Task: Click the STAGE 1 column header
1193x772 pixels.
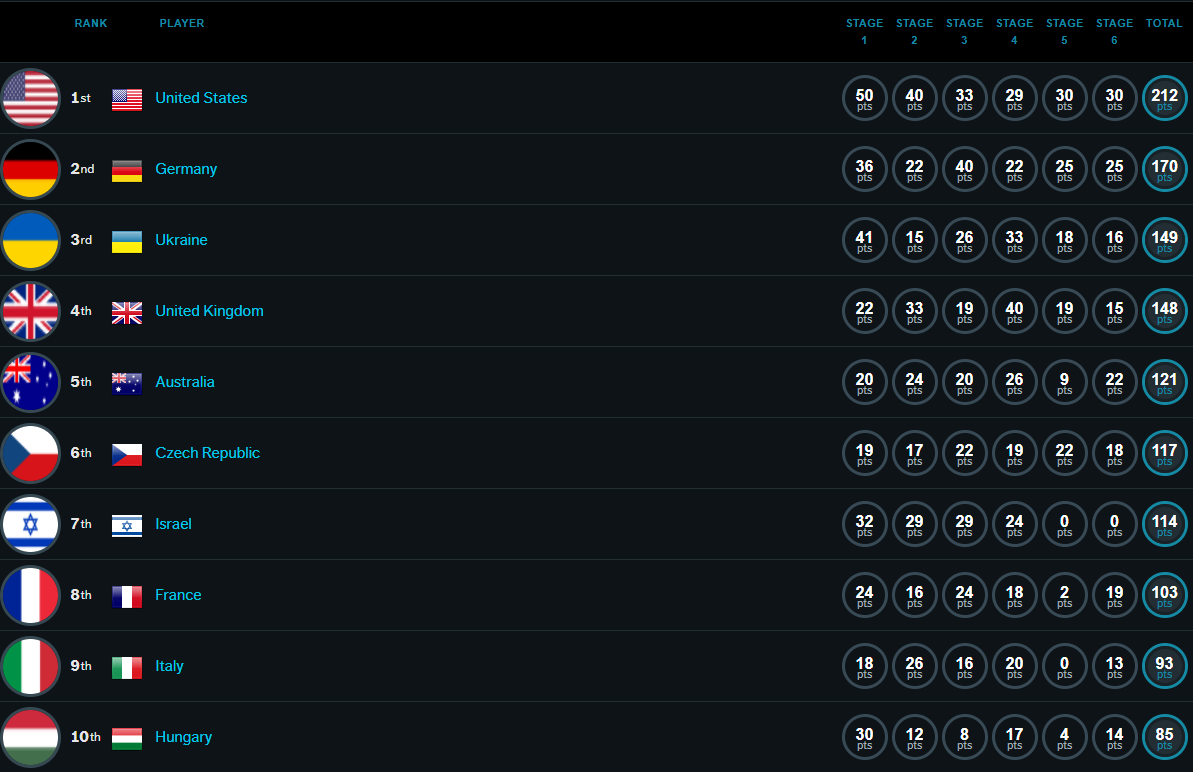Action: (x=864, y=31)
